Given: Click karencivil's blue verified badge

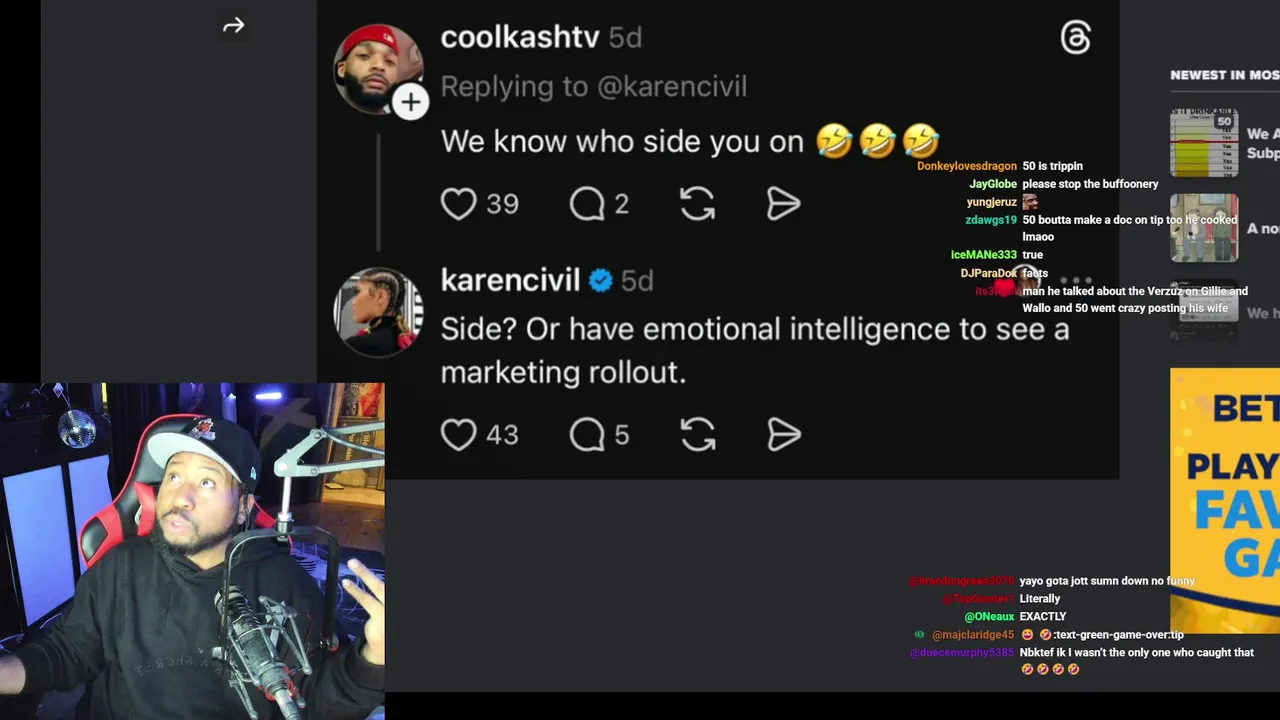Looking at the screenshot, I should pos(600,281).
